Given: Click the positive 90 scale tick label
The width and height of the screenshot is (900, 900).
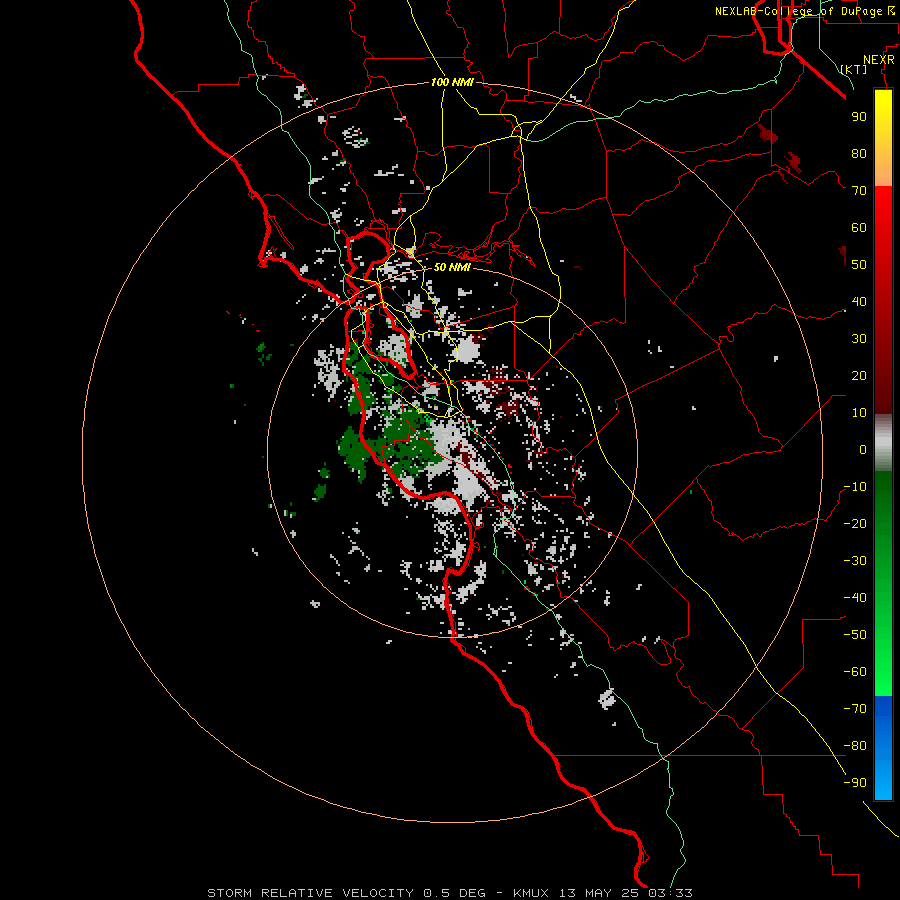Looking at the screenshot, I should click(859, 117).
